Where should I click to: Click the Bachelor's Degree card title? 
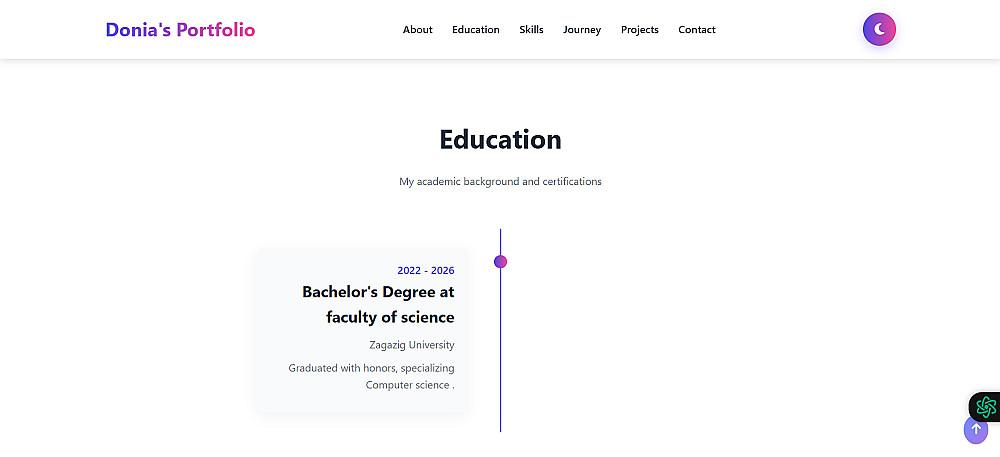(378, 304)
